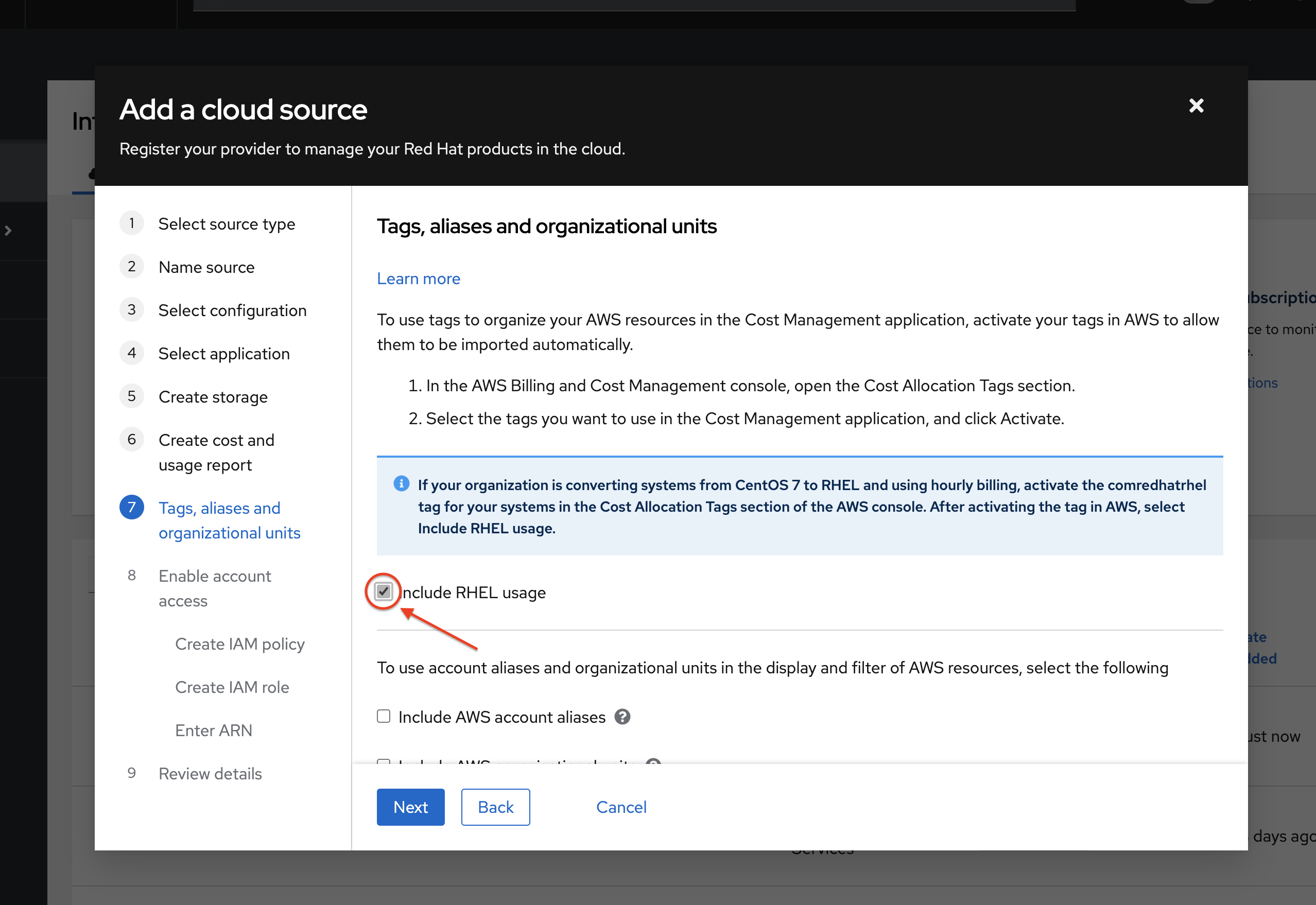Enable Include AWS account aliases checkbox

[x=384, y=716]
